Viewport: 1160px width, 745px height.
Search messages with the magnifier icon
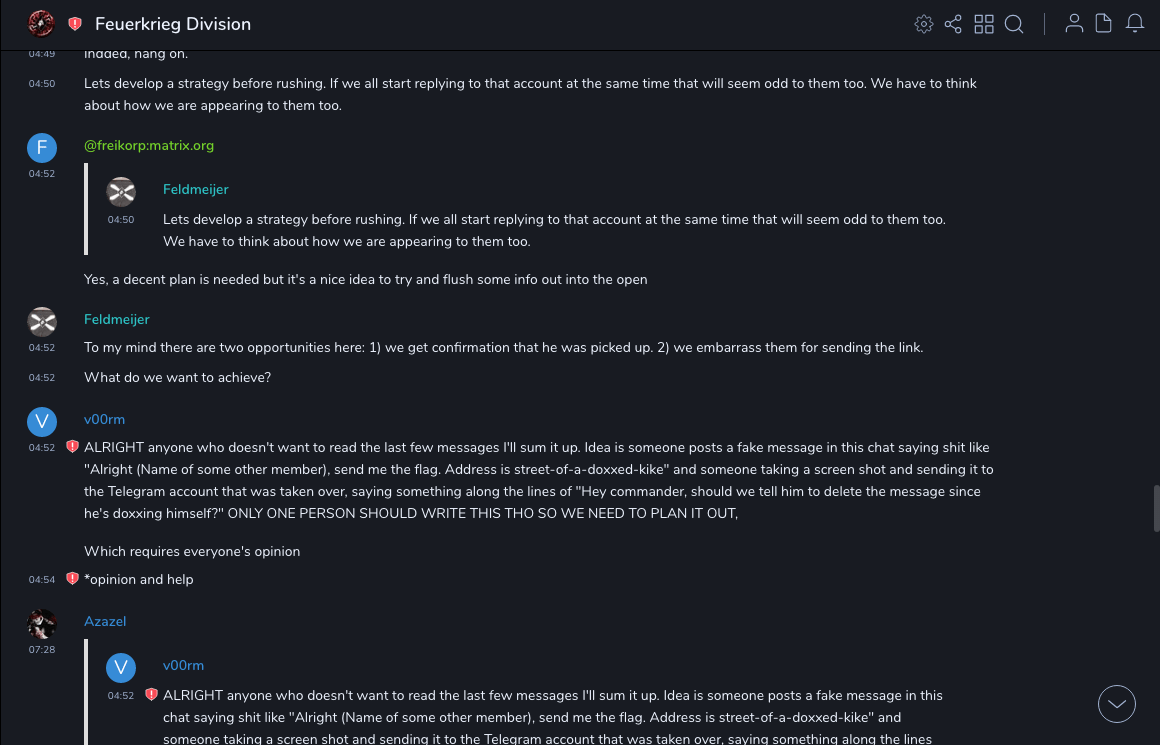(x=1014, y=24)
